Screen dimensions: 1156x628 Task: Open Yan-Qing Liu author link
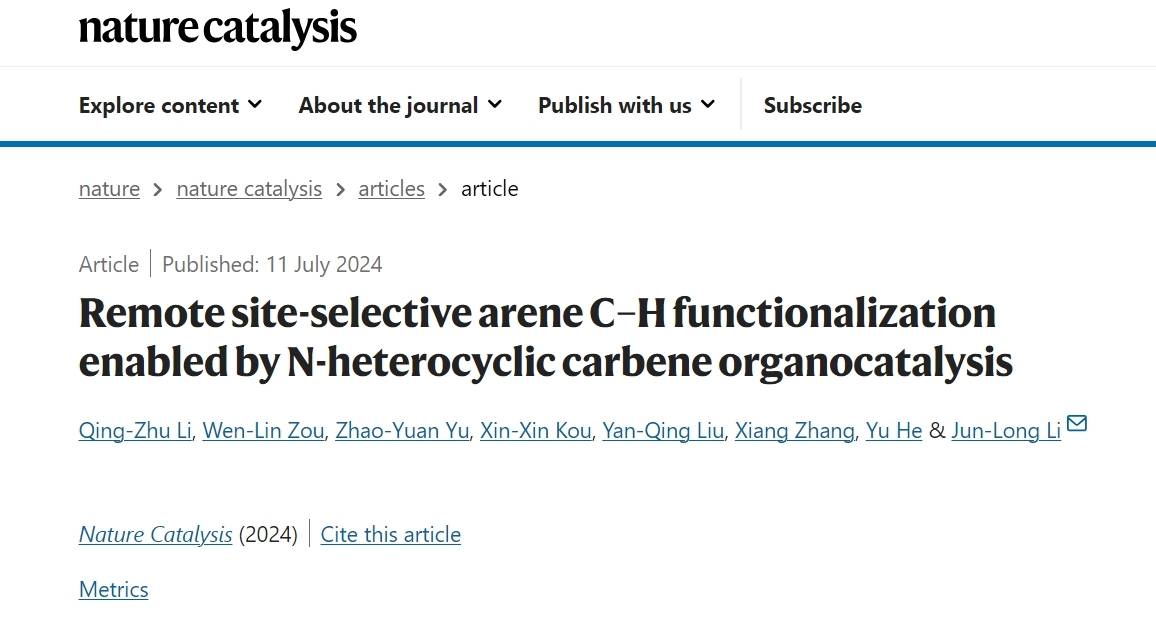point(663,431)
